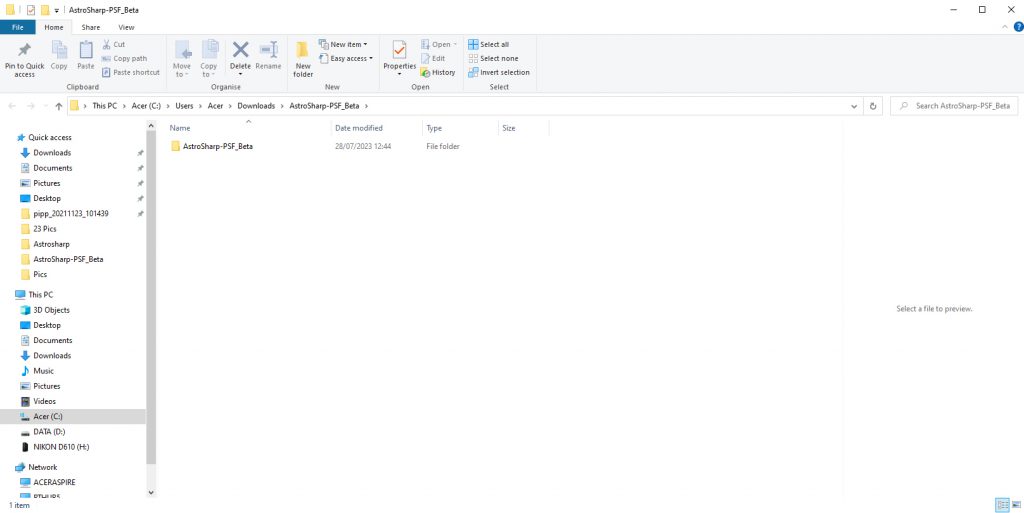Open the Easy access dropdown
The width and height of the screenshot is (1024, 513).
(345, 58)
